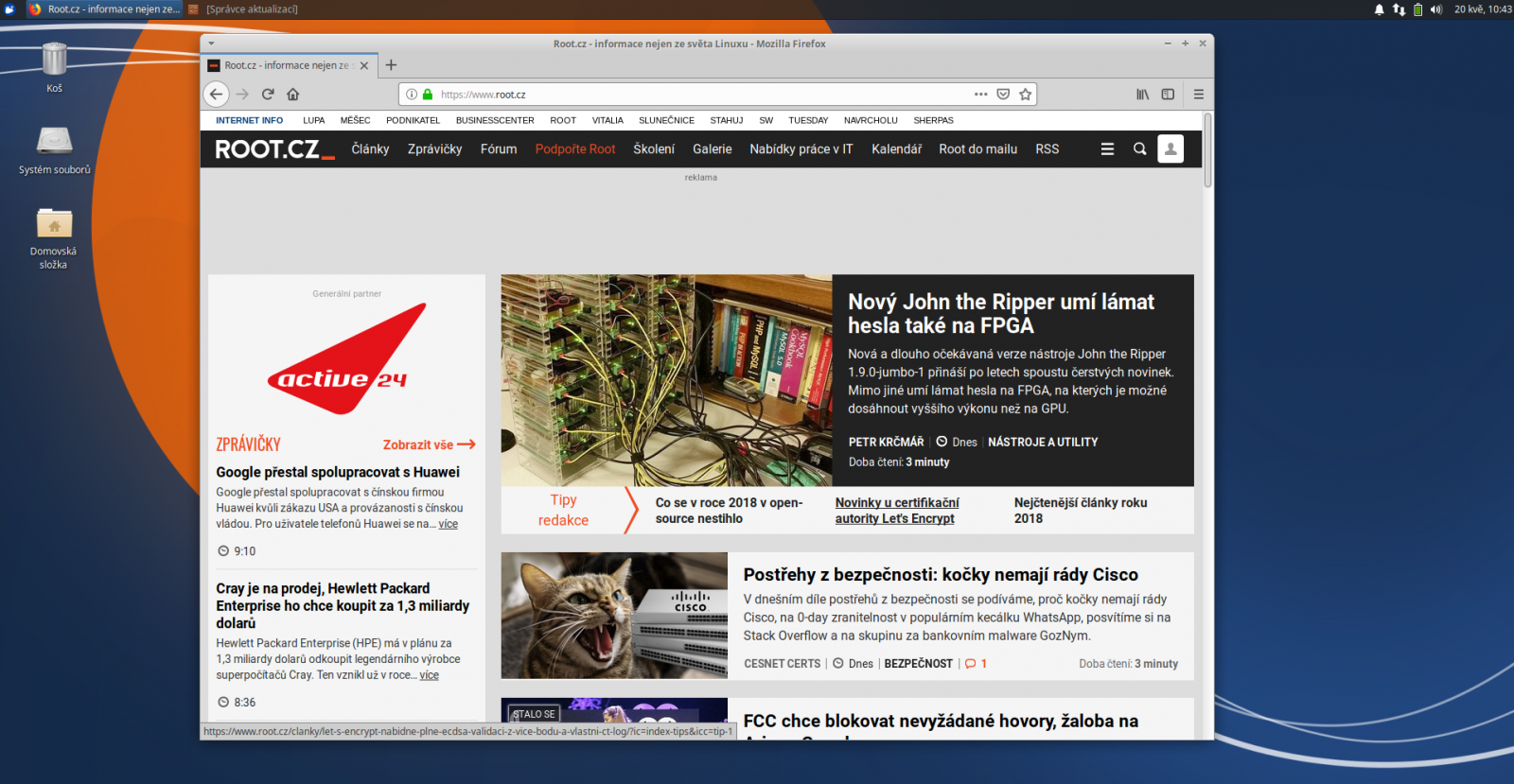Switch to Správce aktualizací taskbar window
The image size is (1514, 784).
pyautogui.click(x=244, y=9)
